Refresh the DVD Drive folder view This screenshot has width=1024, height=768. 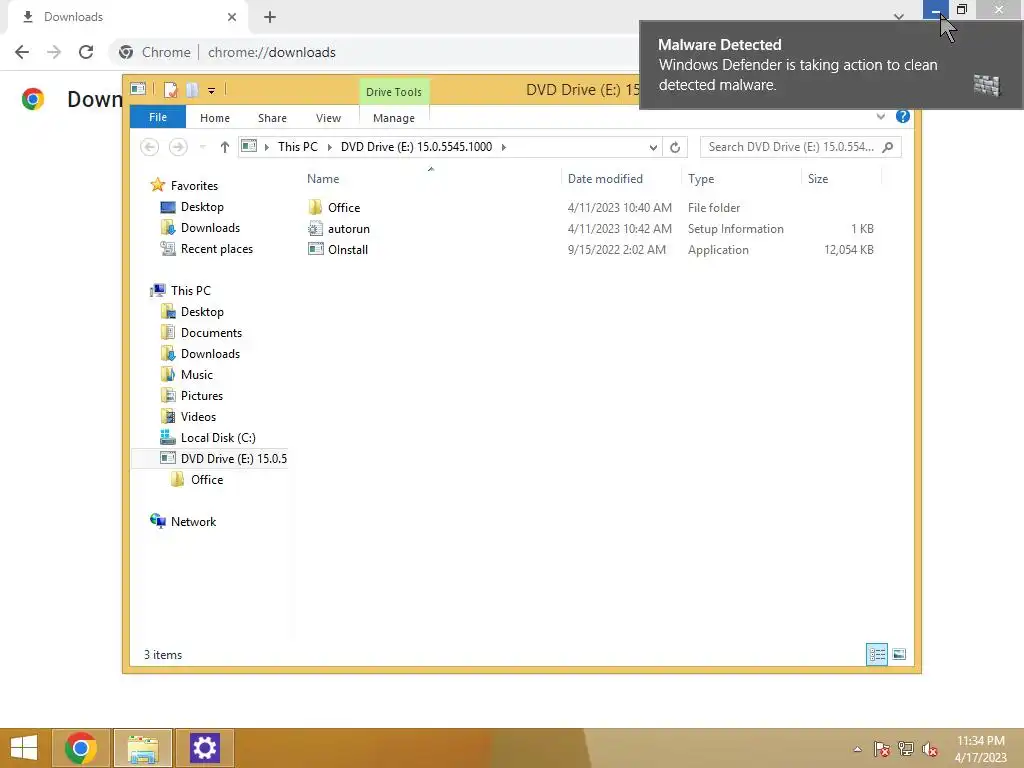pos(675,148)
